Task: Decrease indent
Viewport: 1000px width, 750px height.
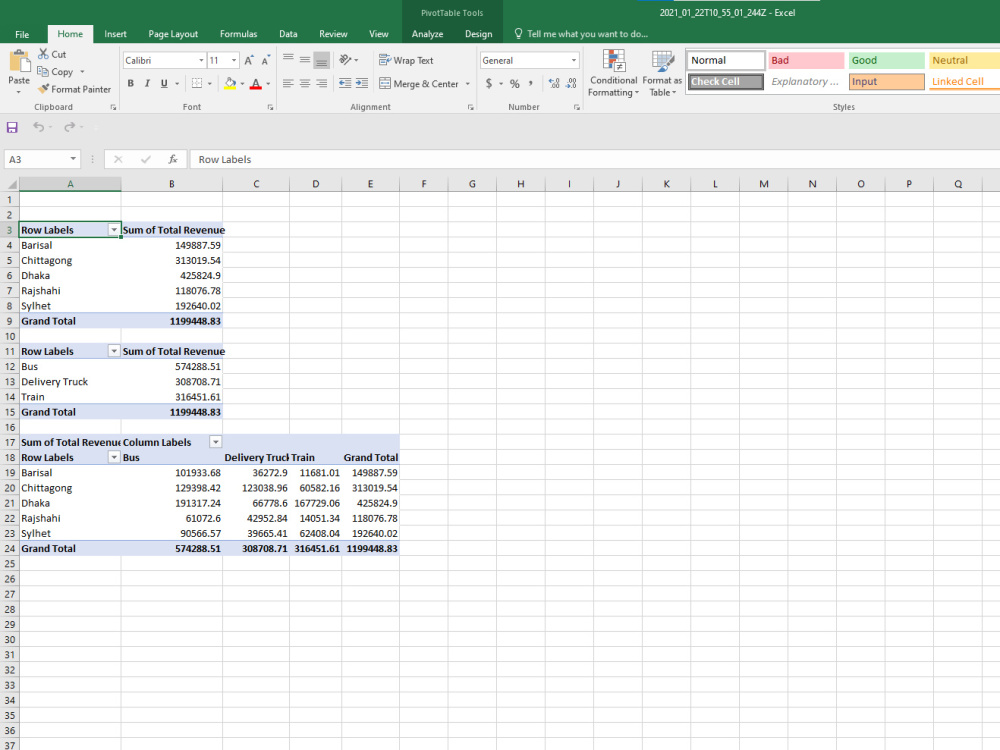Action: point(345,84)
